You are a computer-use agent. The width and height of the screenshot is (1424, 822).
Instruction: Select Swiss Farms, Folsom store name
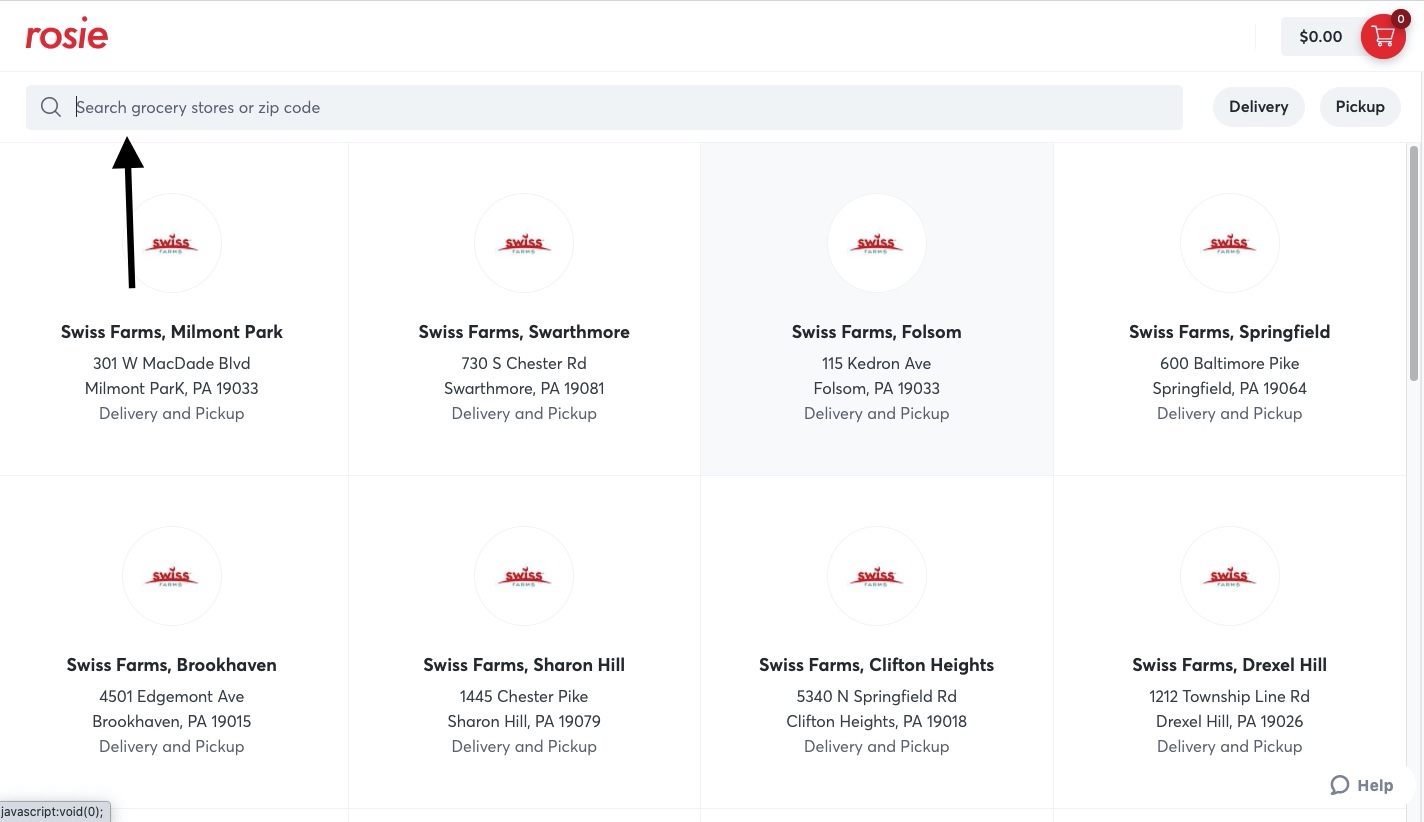pos(876,332)
